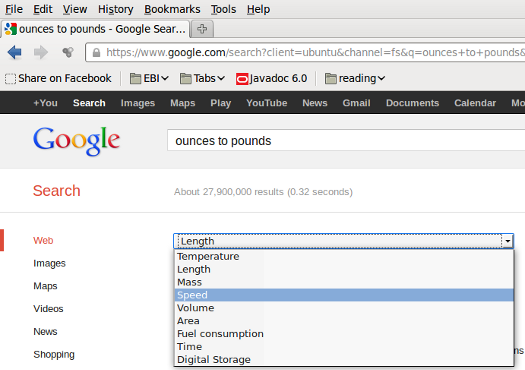525x370 pixels.
Task: Open Maps in the black Google bar
Action: click(x=182, y=103)
